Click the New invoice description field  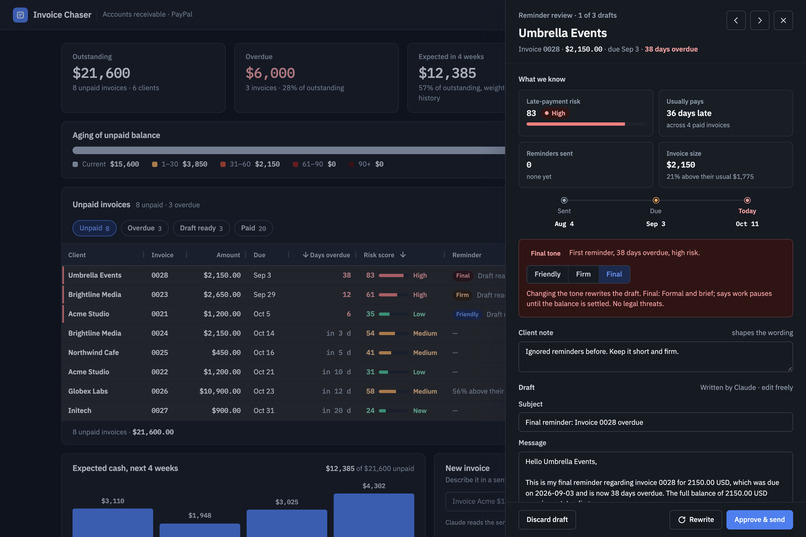pos(475,501)
